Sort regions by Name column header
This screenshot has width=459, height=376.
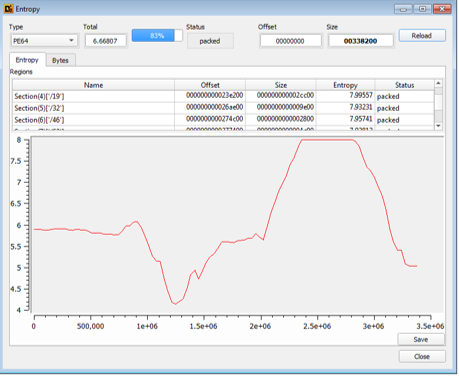(93, 85)
